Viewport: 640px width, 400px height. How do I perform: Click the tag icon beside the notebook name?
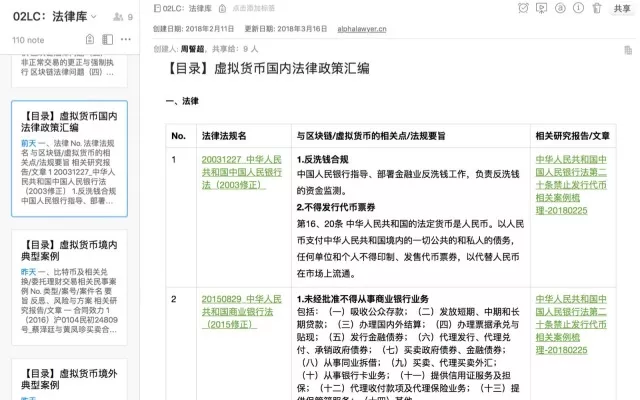click(222, 8)
